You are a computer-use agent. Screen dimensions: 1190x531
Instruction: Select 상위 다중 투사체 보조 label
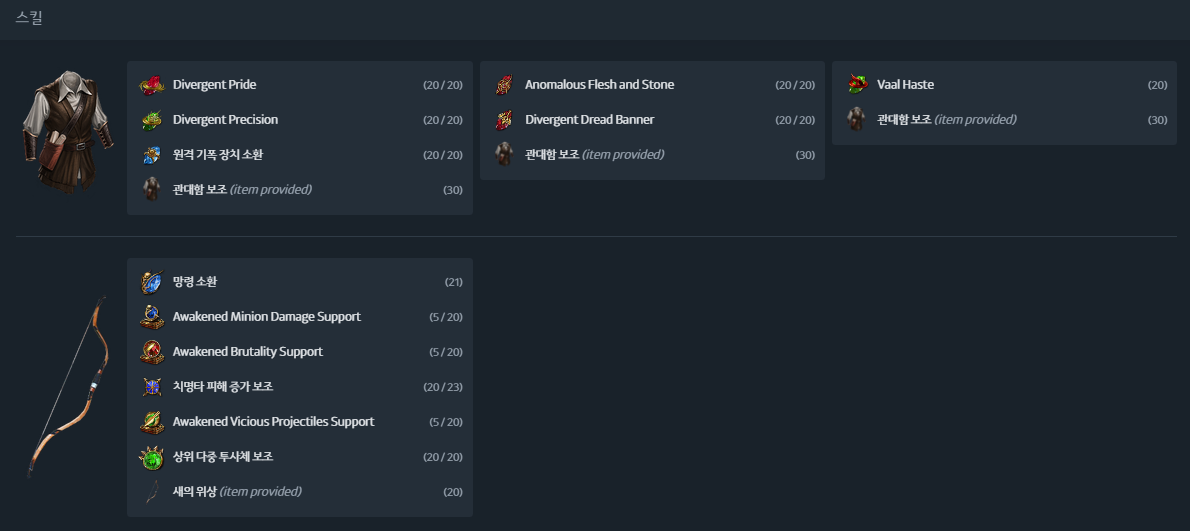click(x=223, y=457)
